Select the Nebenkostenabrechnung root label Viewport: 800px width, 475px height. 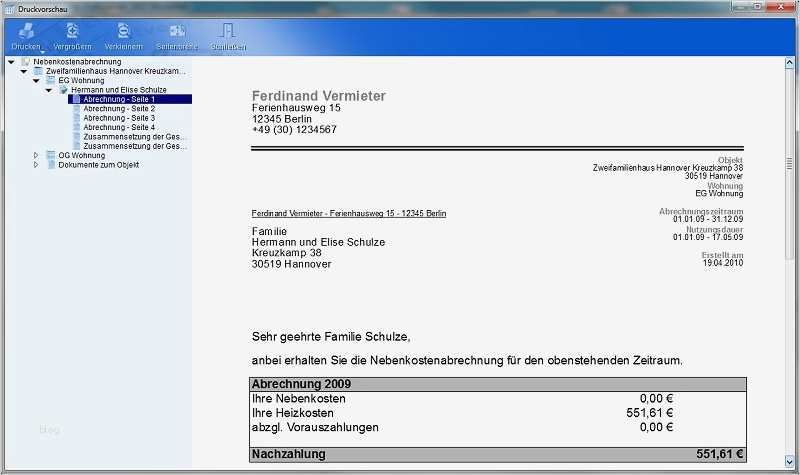tap(77, 62)
